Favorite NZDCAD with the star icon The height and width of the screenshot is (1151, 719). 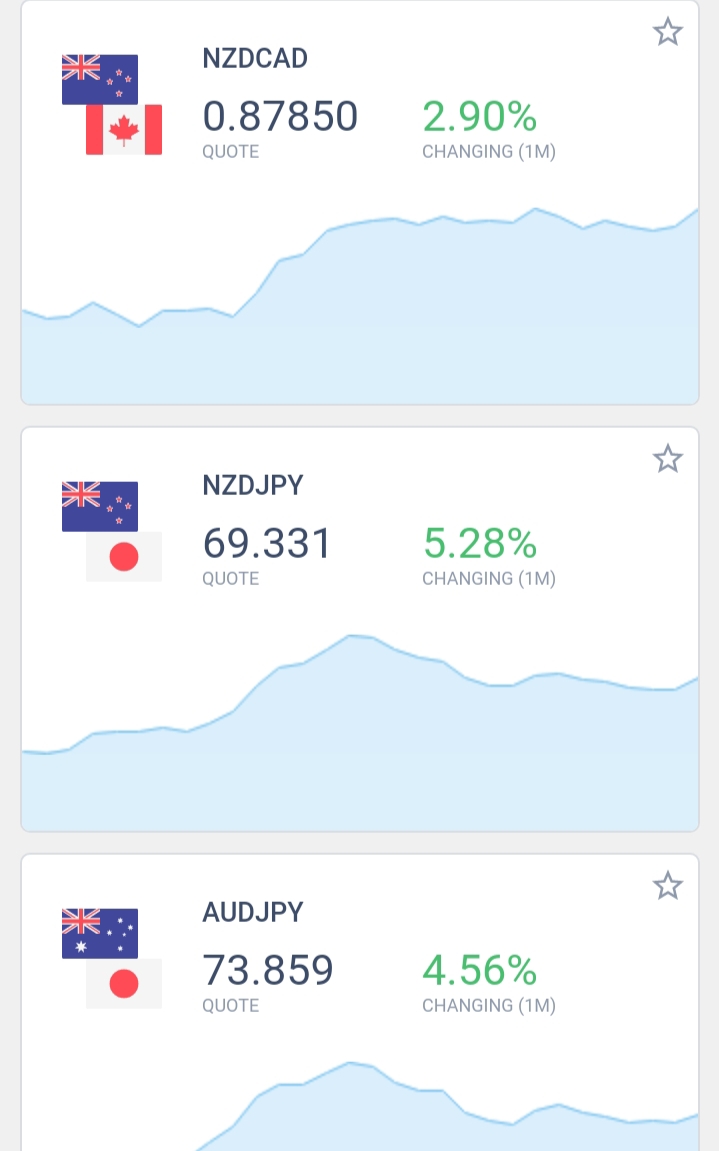coord(667,32)
